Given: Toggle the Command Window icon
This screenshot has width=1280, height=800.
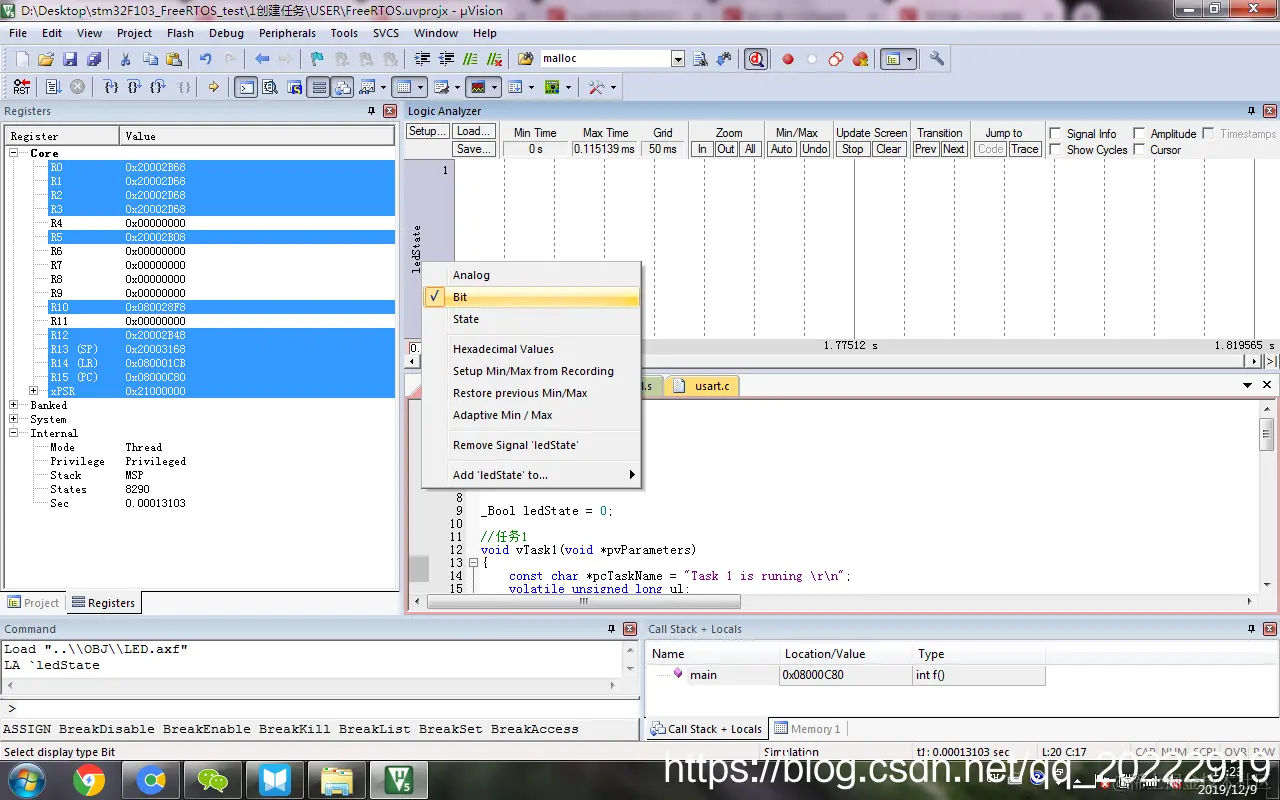Looking at the screenshot, I should (x=246, y=87).
